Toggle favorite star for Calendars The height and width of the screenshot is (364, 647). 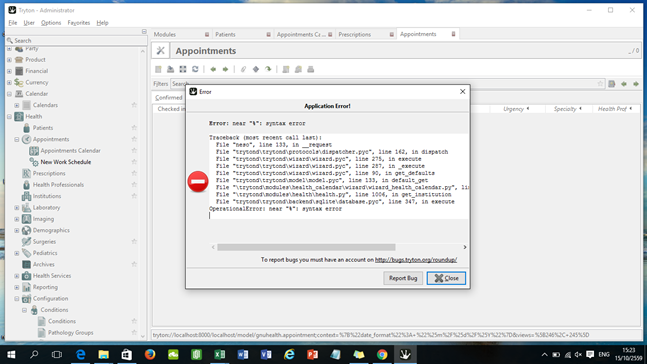pyautogui.click(x=134, y=105)
